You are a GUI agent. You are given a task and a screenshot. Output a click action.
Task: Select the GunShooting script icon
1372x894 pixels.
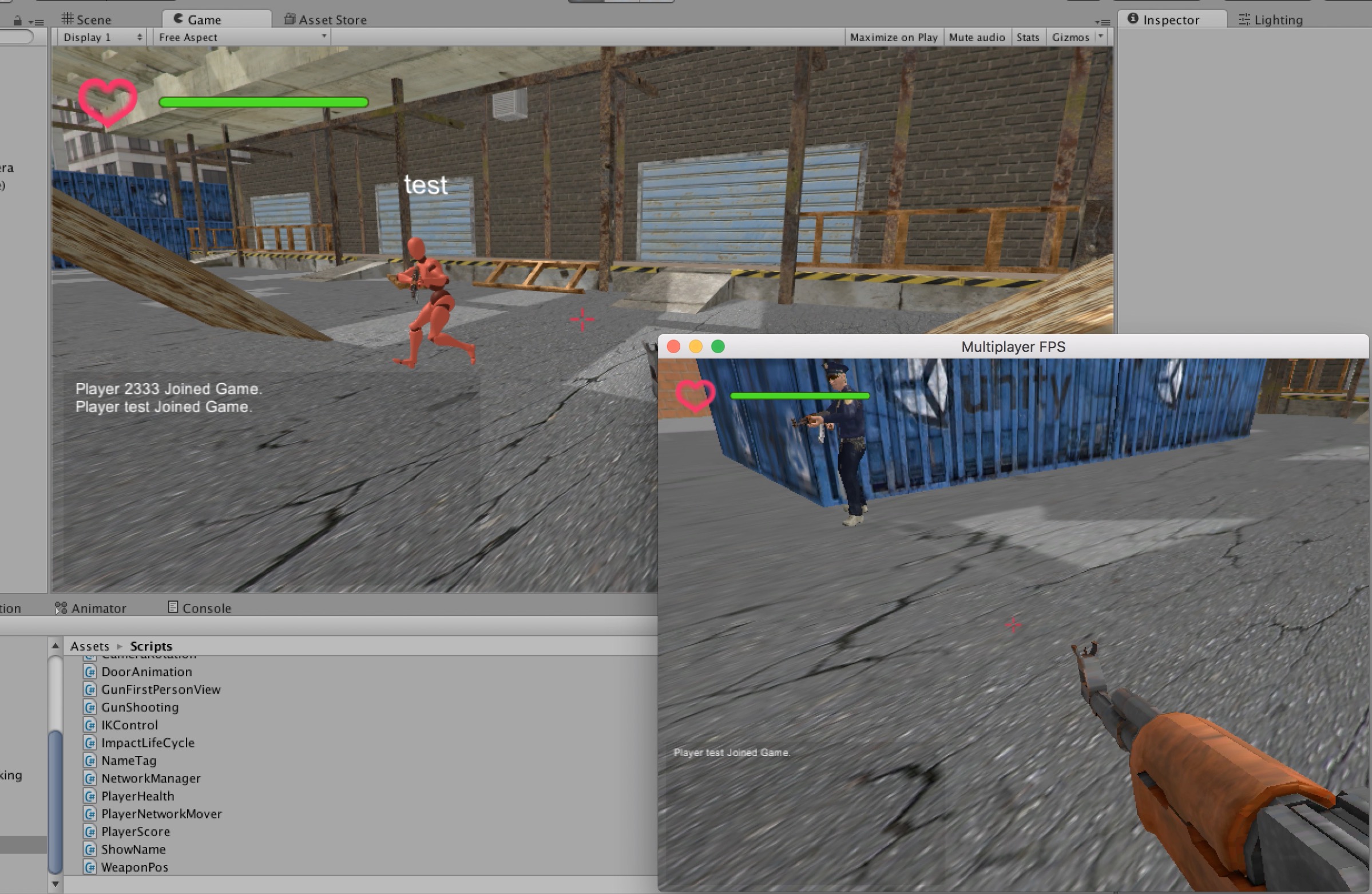pyautogui.click(x=90, y=707)
